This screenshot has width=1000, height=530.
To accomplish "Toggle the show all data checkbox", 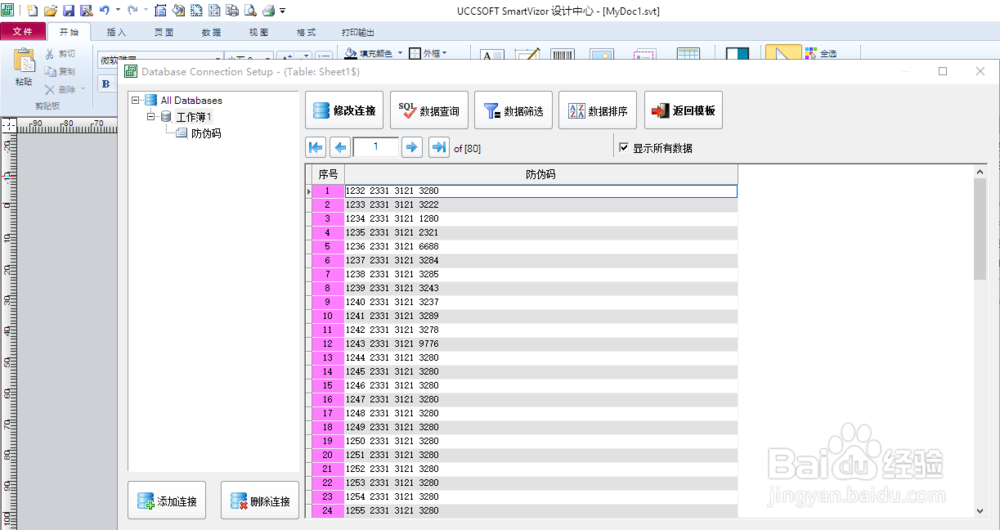I will tap(624, 147).
